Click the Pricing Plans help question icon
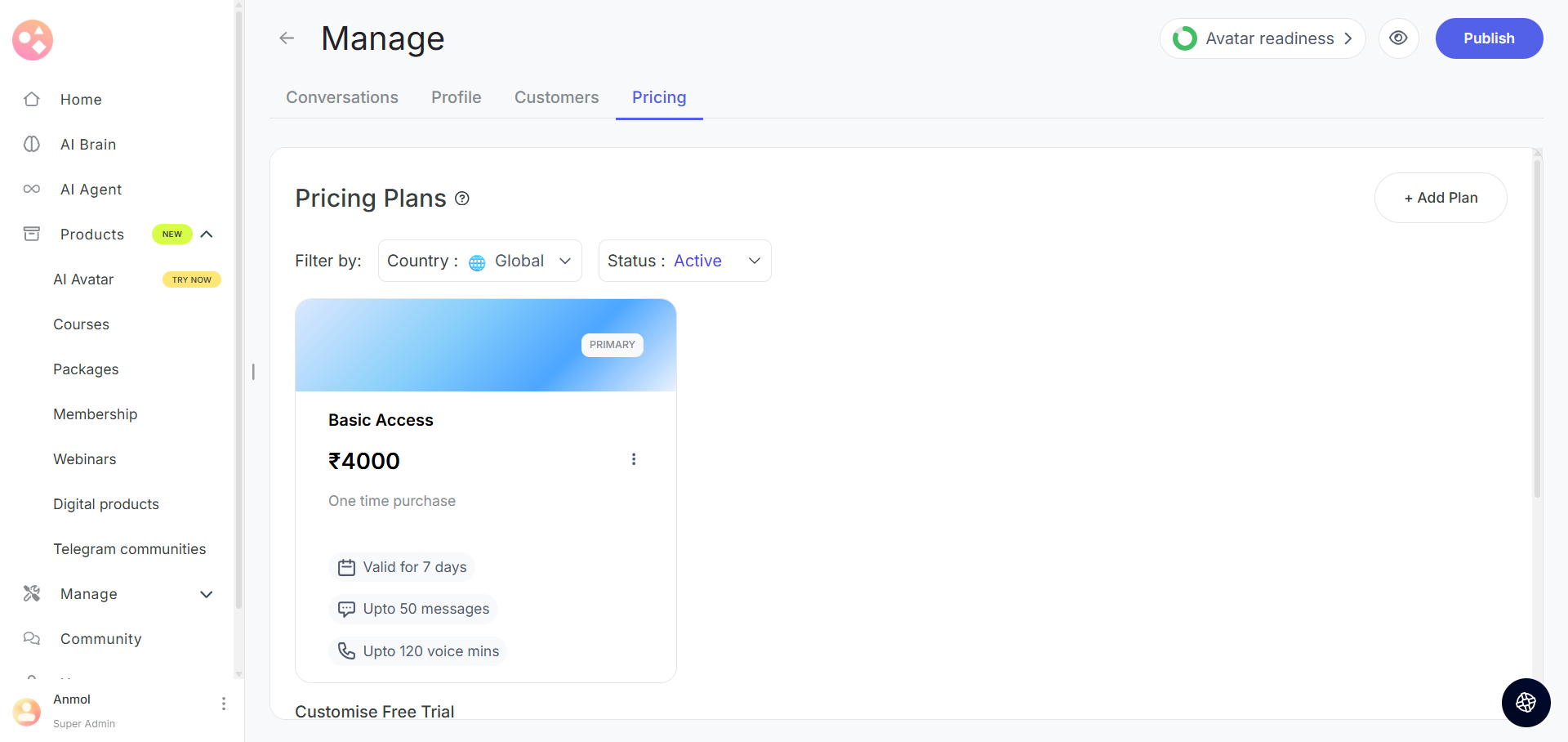The image size is (1568, 742). 462,199
